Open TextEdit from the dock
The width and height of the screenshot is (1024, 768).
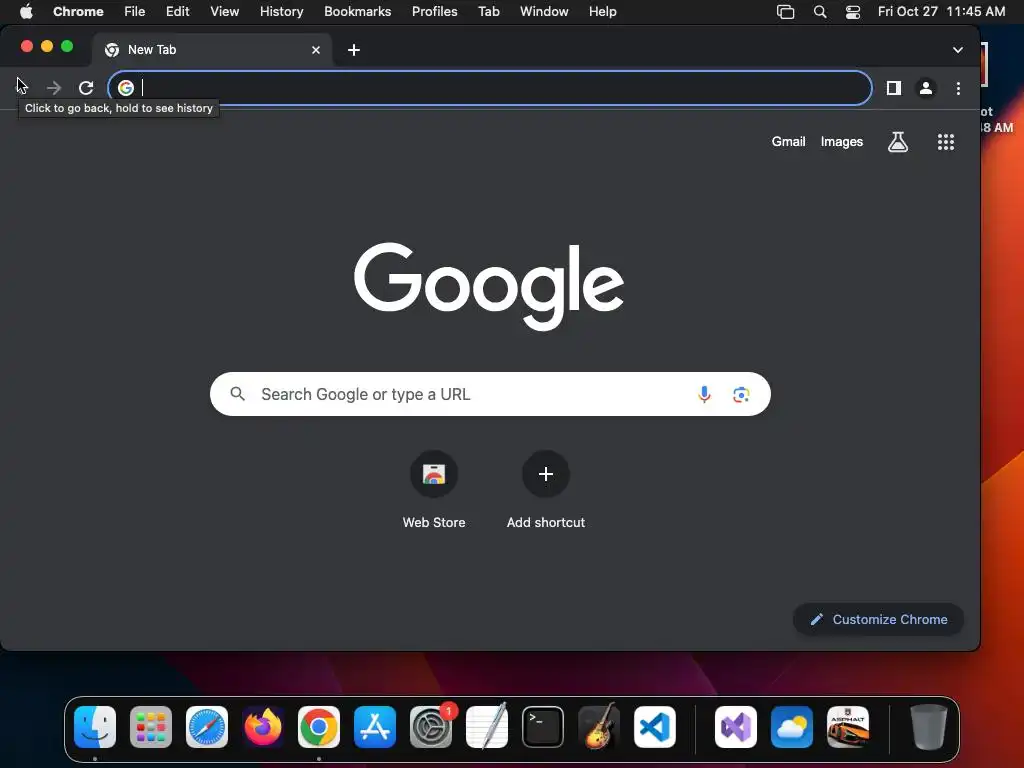coord(487,727)
